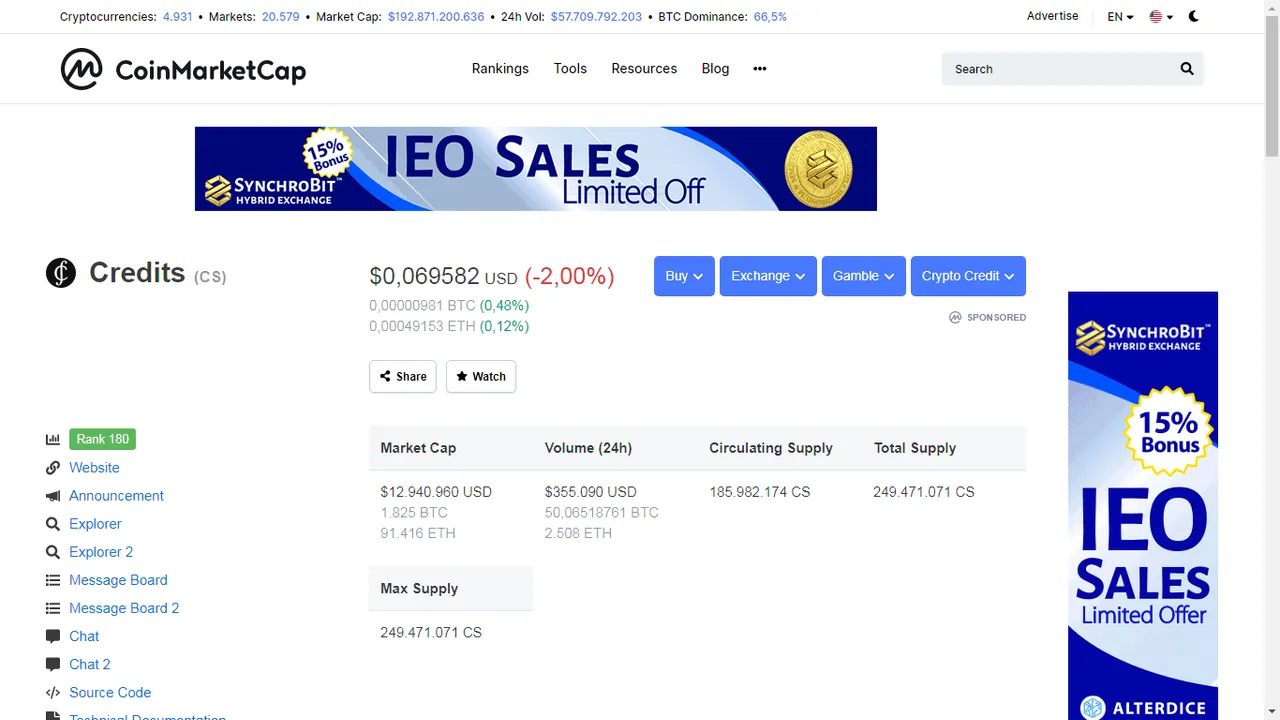Open the Source Code link

(x=110, y=691)
